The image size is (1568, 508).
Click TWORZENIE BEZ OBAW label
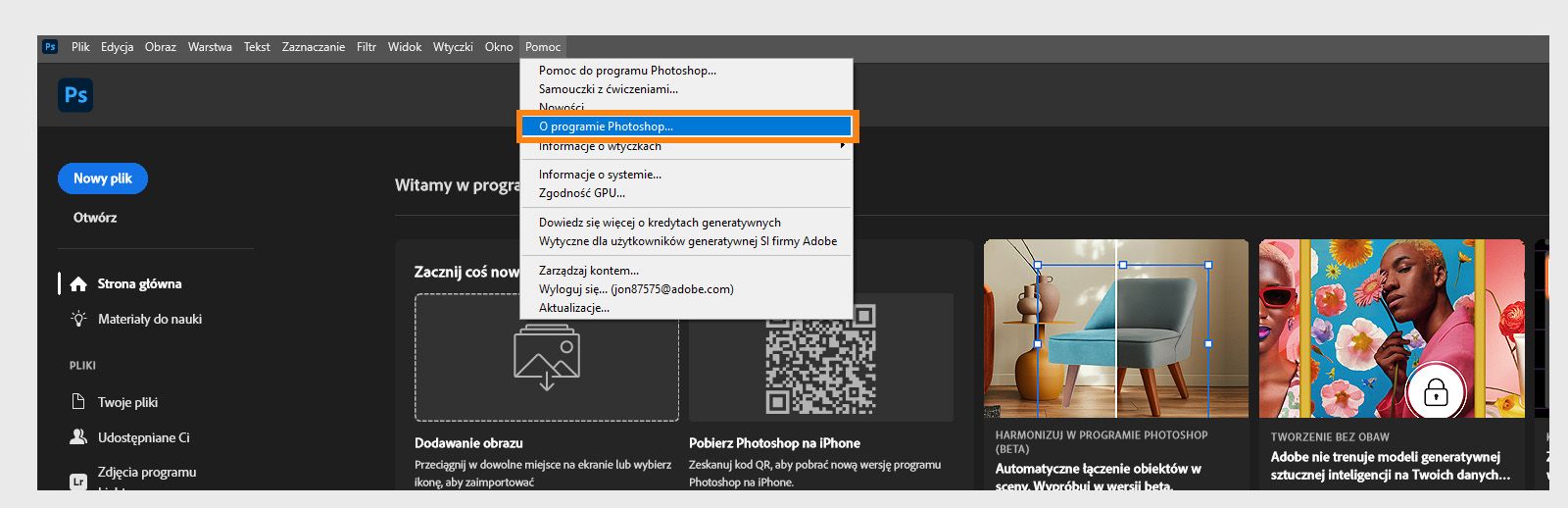[1330, 437]
